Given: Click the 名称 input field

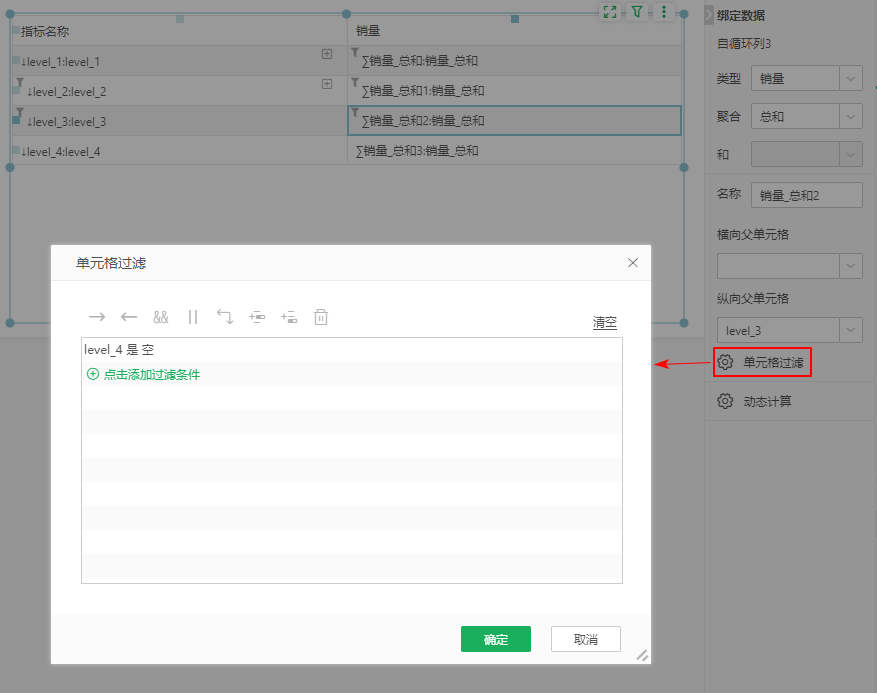Looking at the screenshot, I should (807, 195).
